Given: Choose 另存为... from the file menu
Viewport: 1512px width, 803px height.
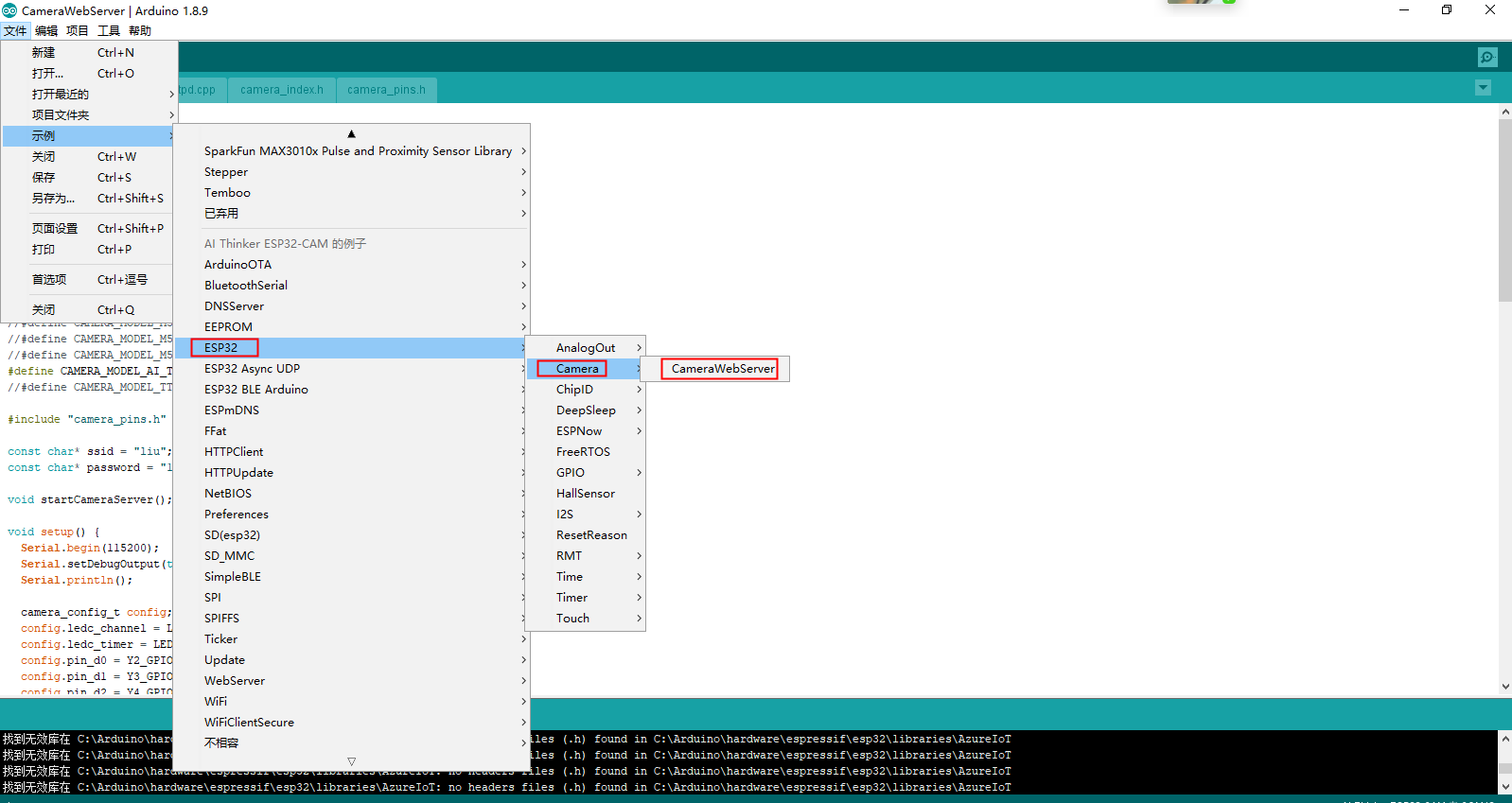Looking at the screenshot, I should 89,198.
